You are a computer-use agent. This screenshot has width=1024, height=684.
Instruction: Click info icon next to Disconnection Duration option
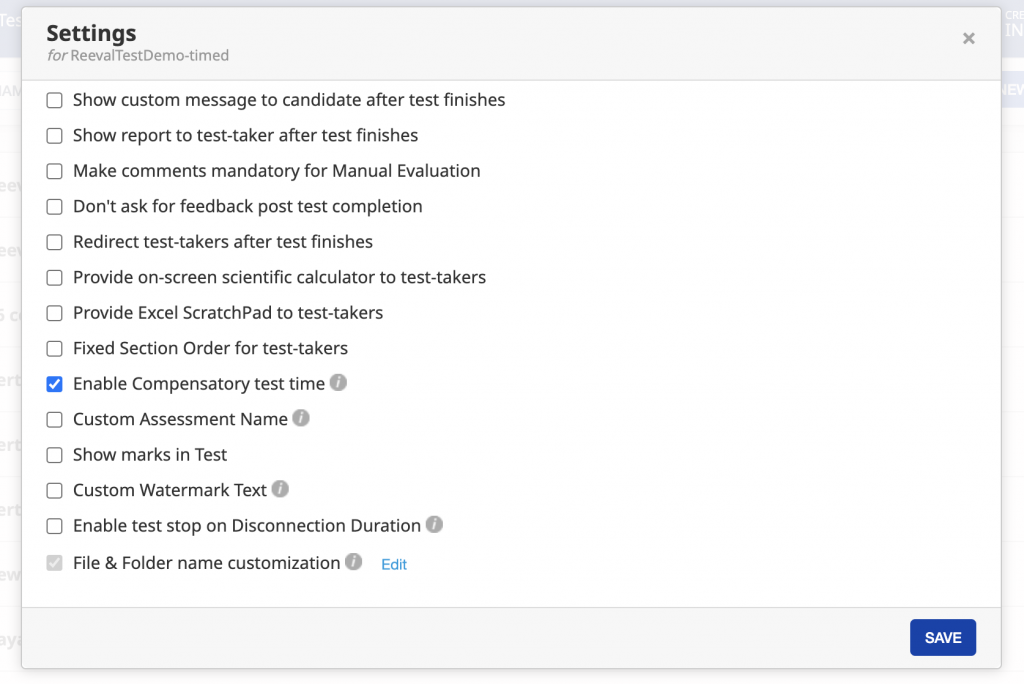coord(434,524)
